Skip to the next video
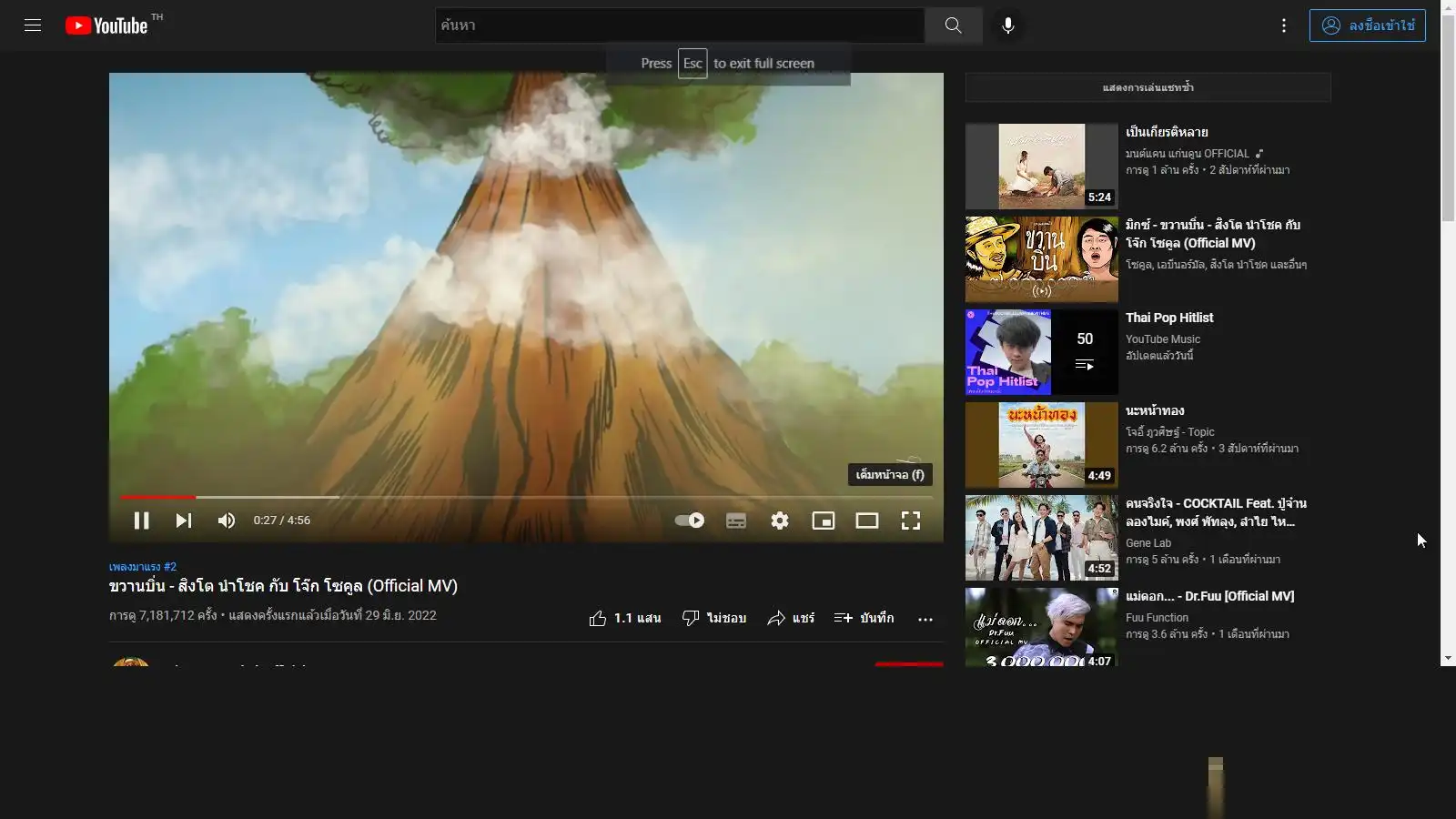This screenshot has width=1456, height=819. [184, 521]
